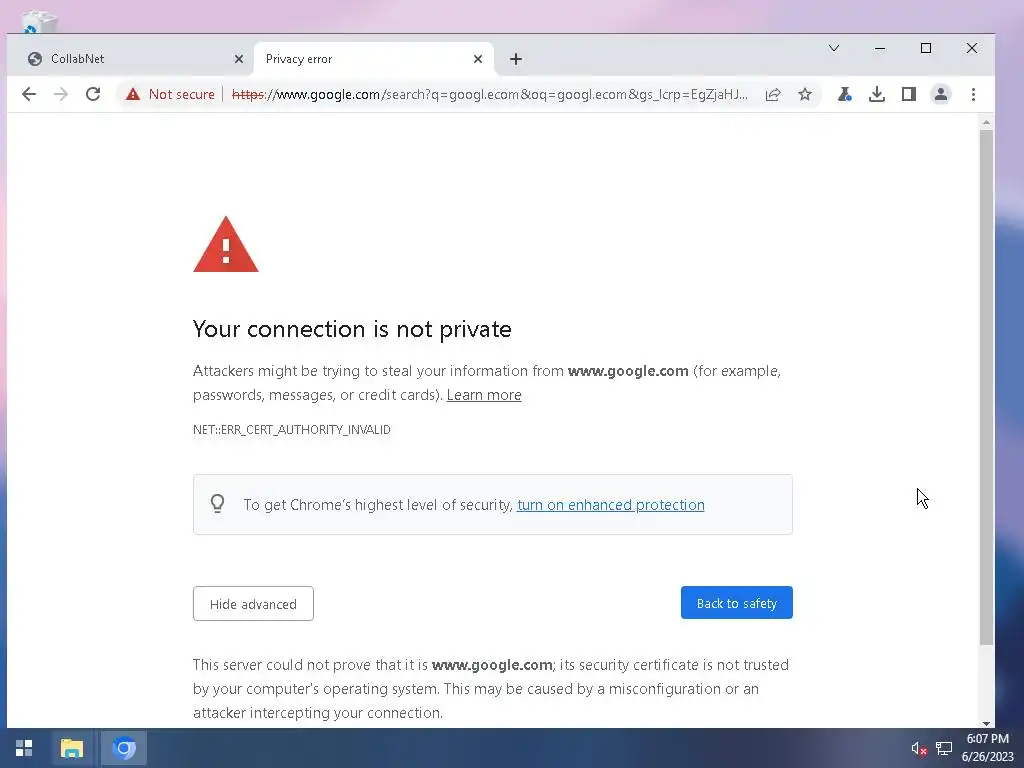Viewport: 1024px width, 768px height.
Task: Share this page using the share icon
Action: (773, 94)
